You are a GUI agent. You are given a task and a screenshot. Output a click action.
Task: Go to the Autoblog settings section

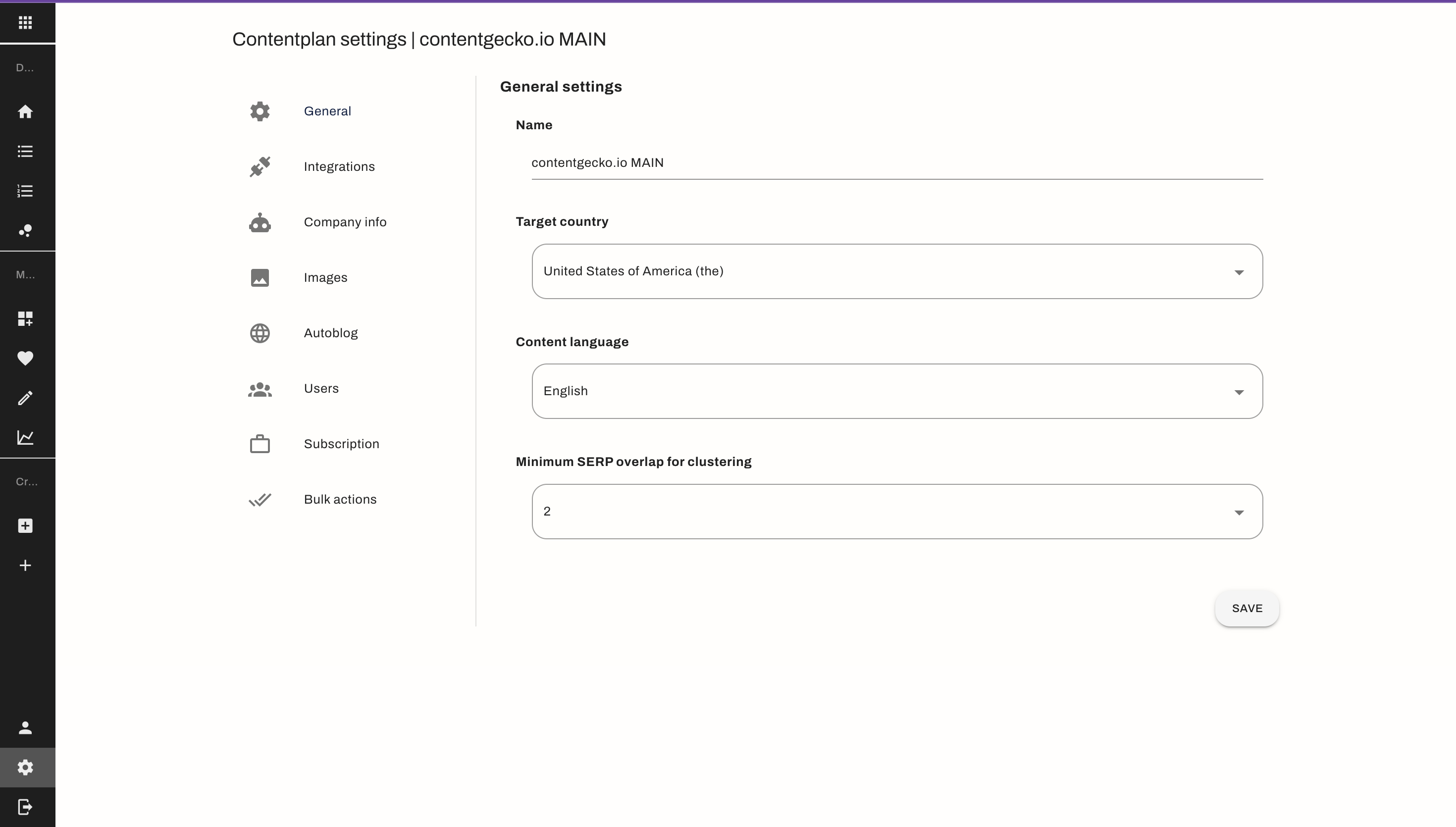[x=330, y=333]
